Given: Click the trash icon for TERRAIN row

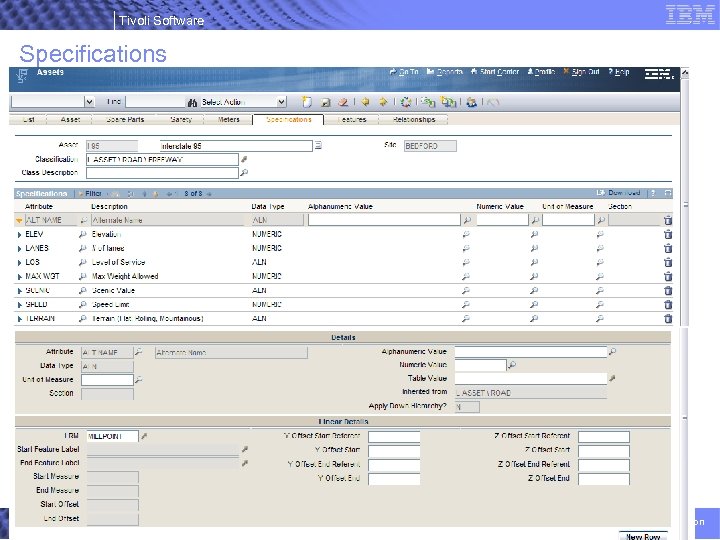Looking at the screenshot, I should coord(668,318).
